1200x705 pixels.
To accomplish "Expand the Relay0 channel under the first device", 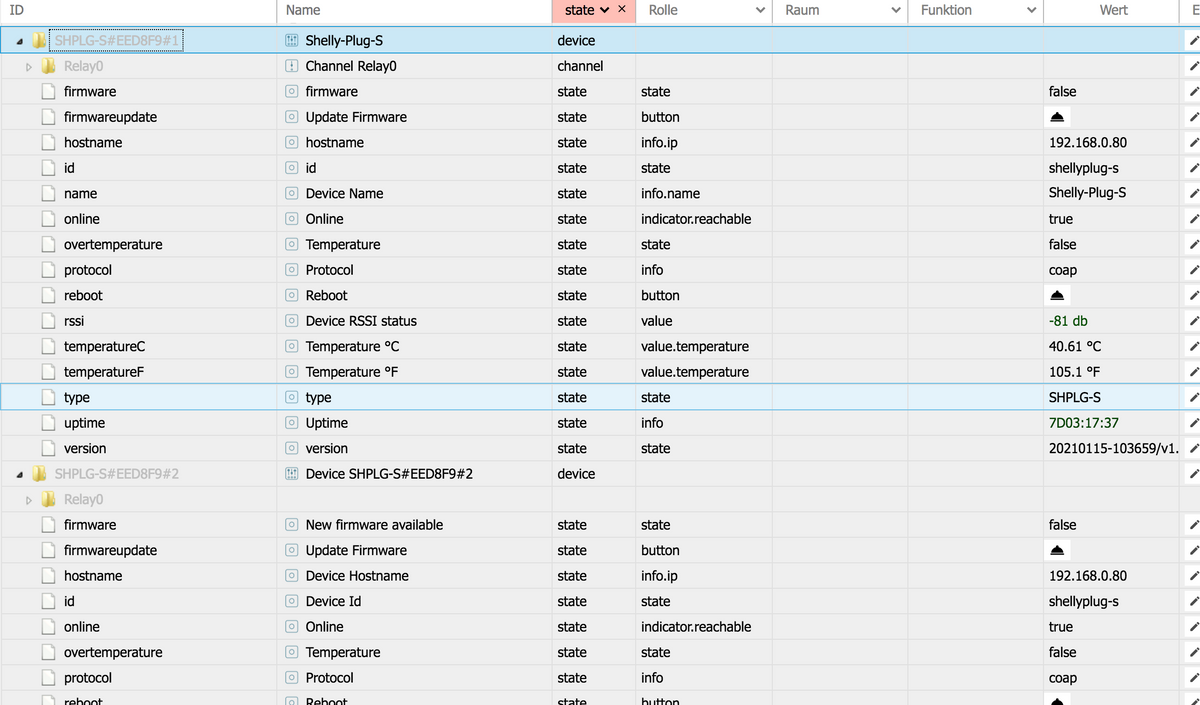I will 29,67.
